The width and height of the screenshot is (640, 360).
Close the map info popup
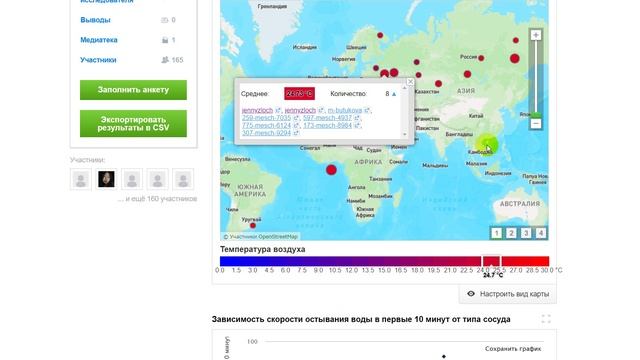[x=410, y=82]
